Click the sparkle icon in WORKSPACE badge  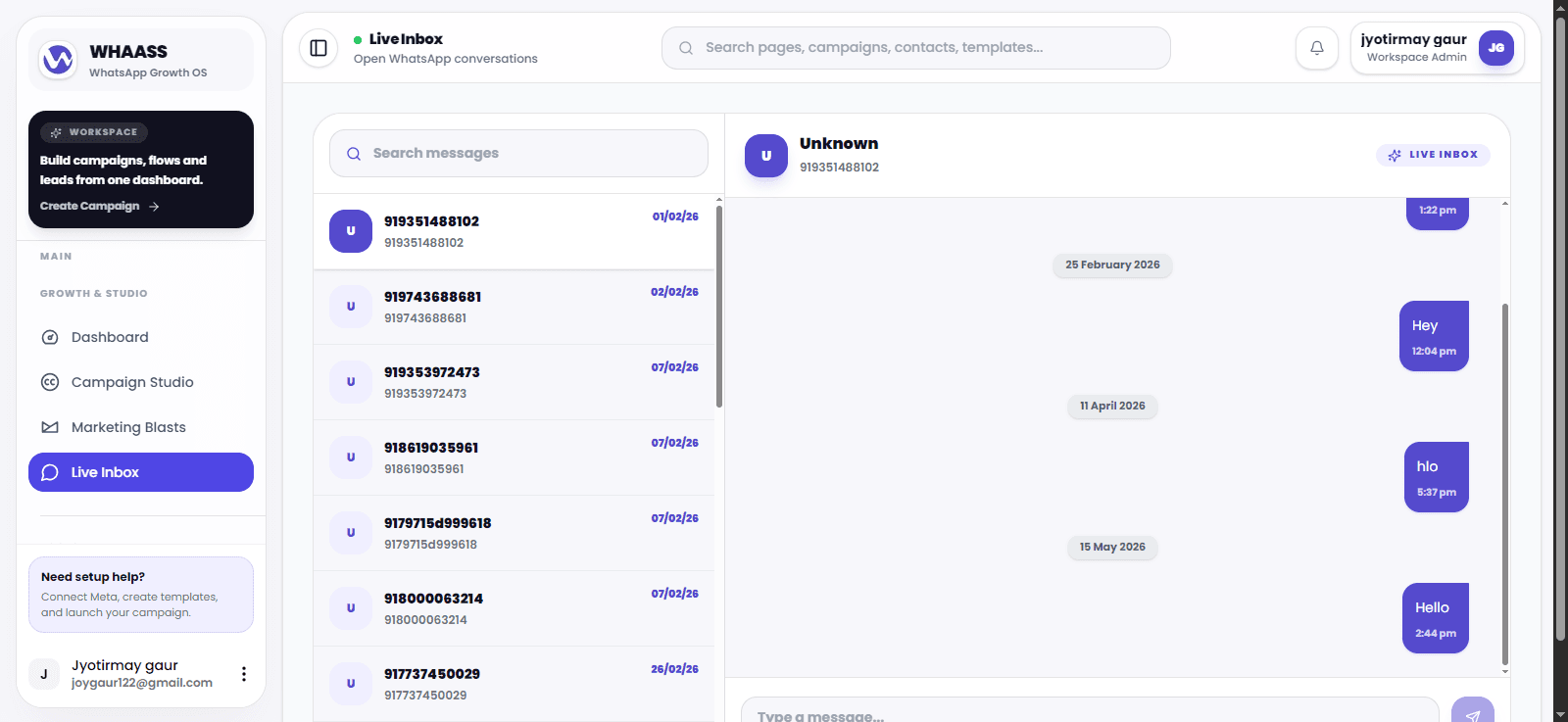click(x=56, y=132)
